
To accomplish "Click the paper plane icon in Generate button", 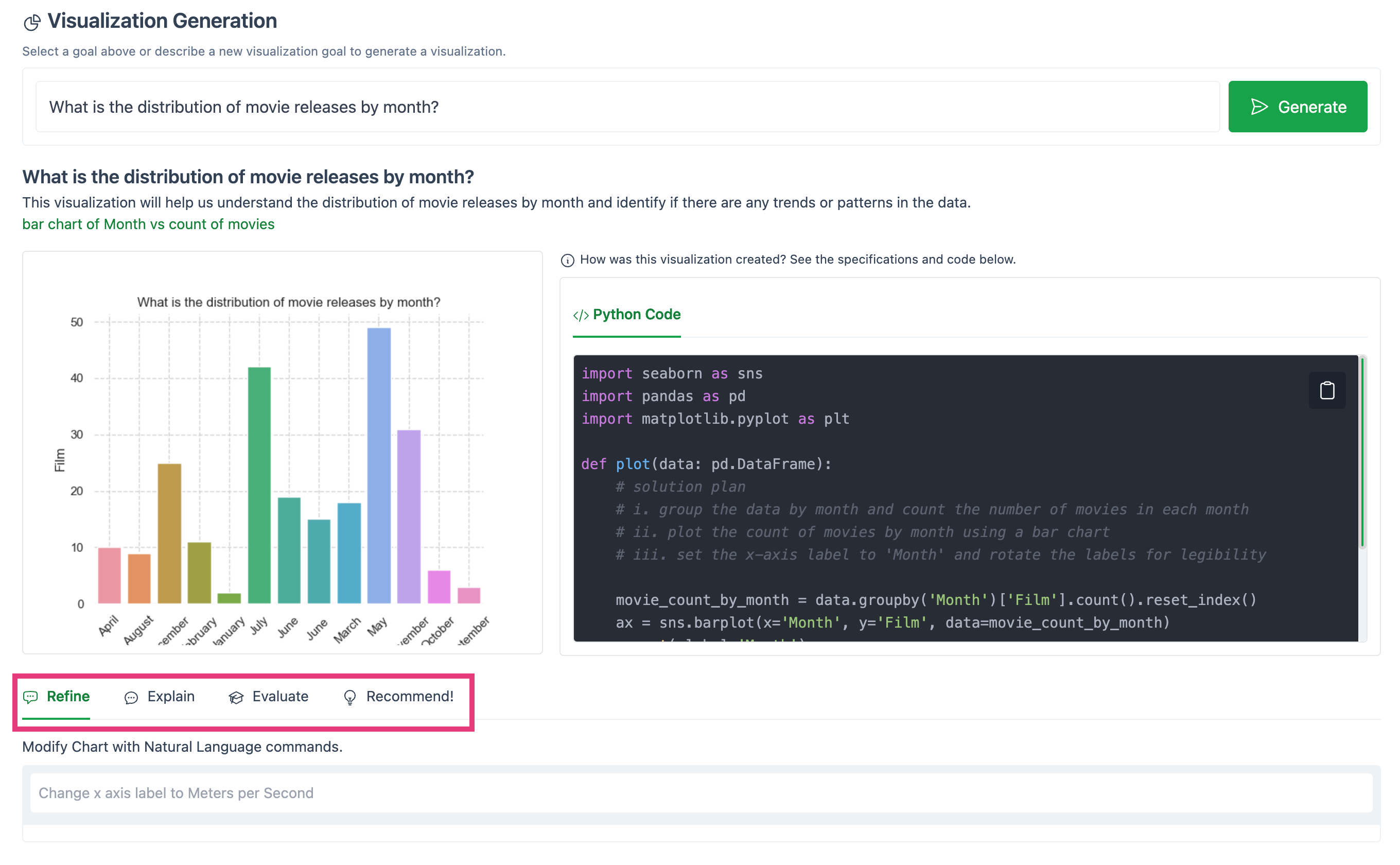I will click(x=1259, y=107).
